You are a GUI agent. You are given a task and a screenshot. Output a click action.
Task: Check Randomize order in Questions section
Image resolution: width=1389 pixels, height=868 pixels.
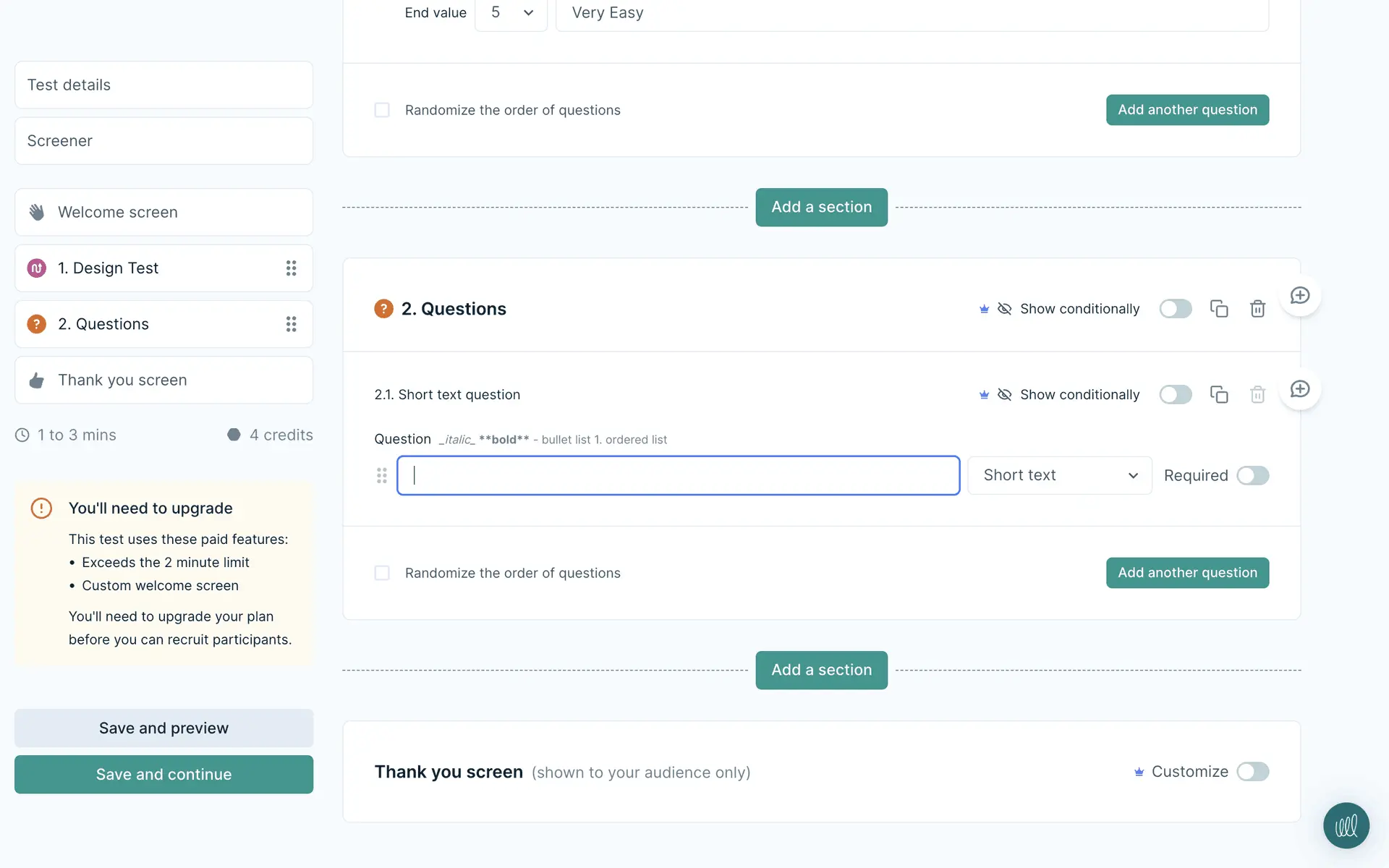(x=382, y=573)
